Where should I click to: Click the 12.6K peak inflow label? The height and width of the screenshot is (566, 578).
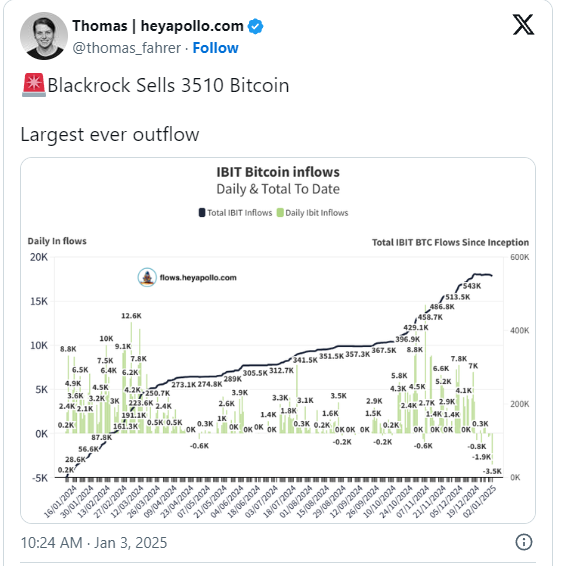[x=131, y=316]
